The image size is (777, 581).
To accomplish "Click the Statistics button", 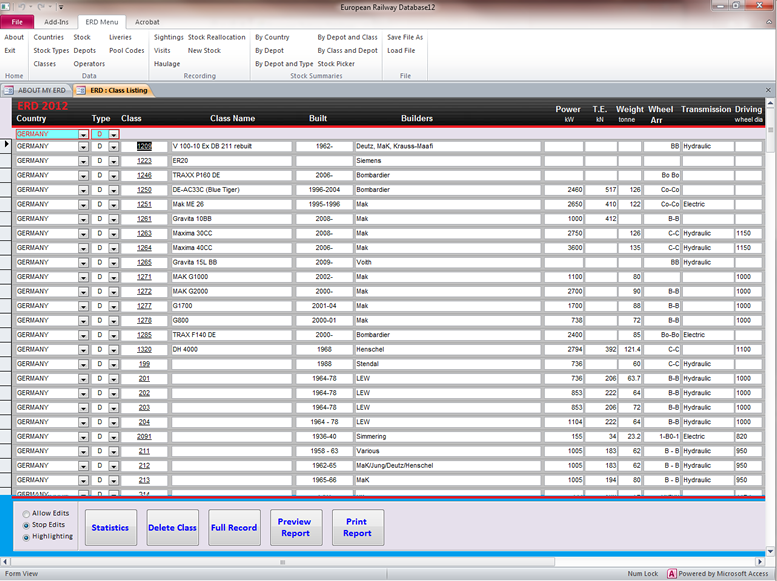I will (111, 527).
